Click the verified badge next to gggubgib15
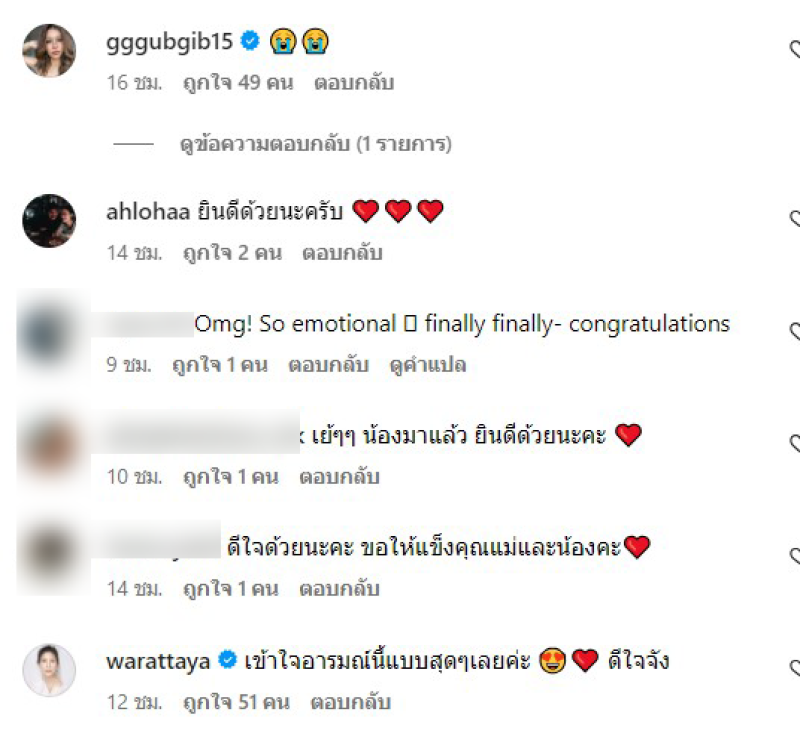This screenshot has width=800, height=748. (250, 40)
